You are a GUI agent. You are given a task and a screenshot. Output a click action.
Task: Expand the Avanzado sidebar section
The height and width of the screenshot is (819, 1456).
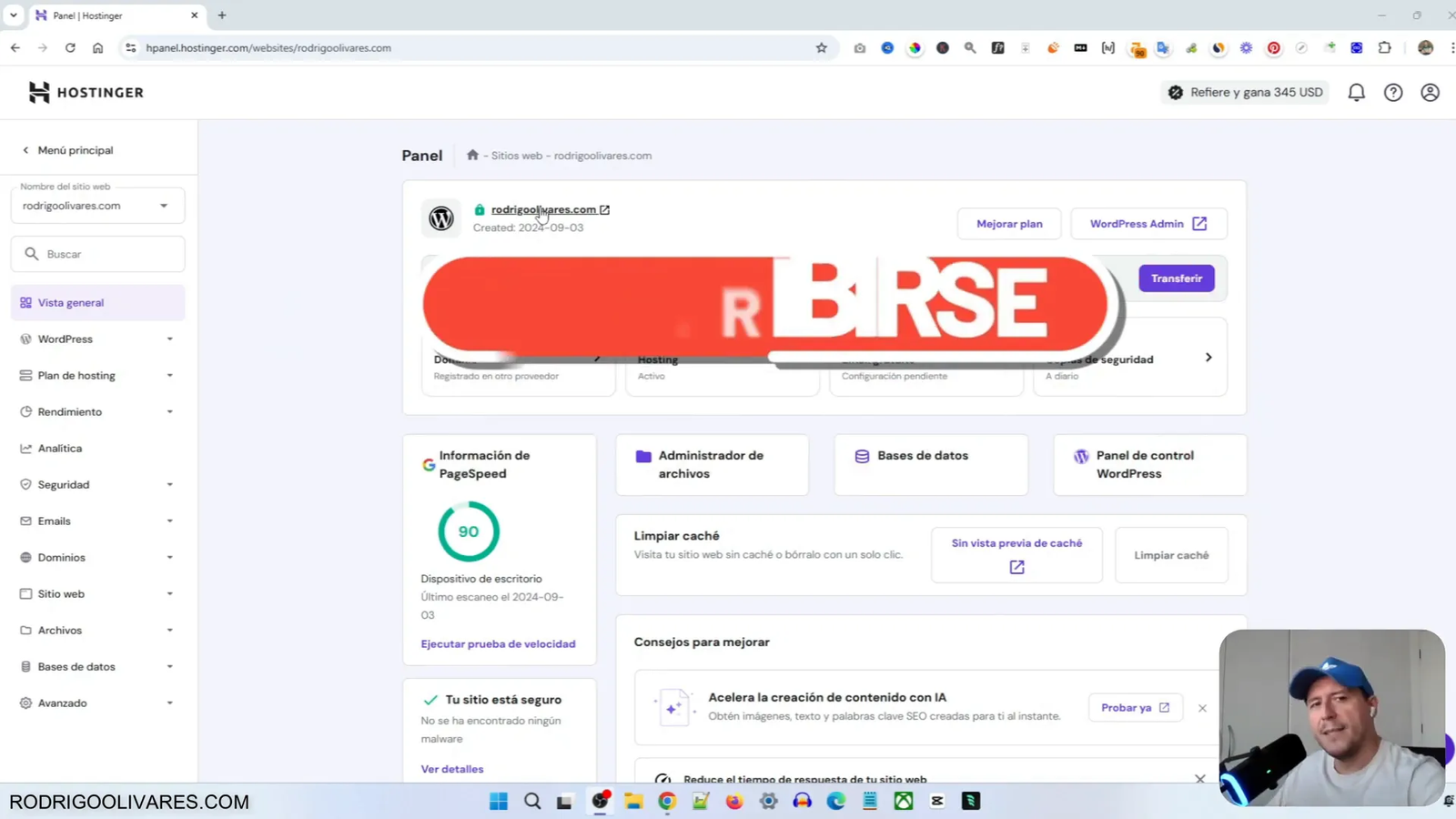(64, 703)
